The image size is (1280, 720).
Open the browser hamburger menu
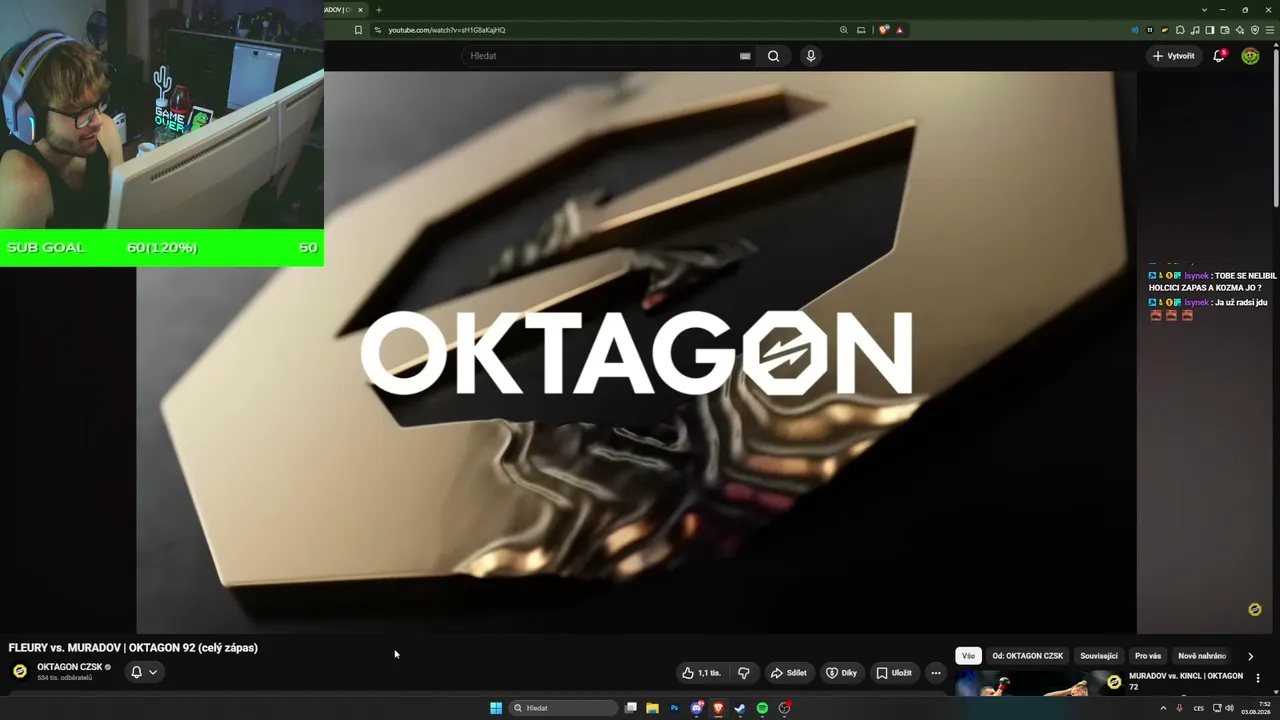[1270, 30]
